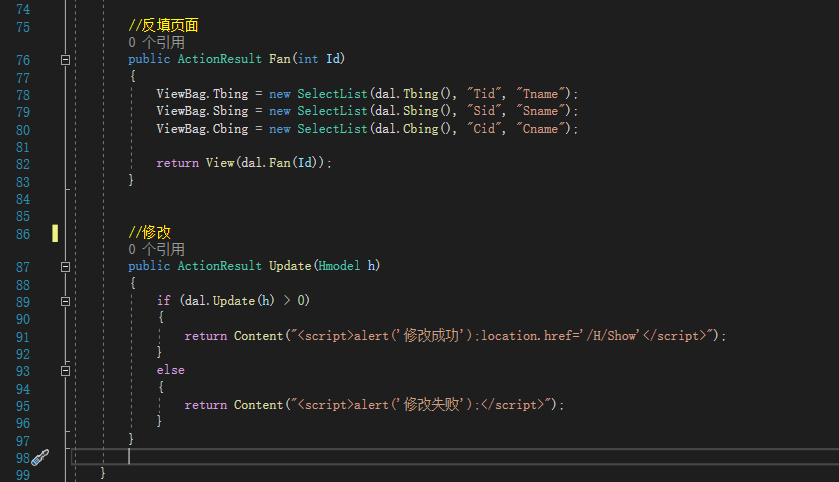Click line number 91 in the gutter
The width and height of the screenshot is (839, 482).
[22, 336]
